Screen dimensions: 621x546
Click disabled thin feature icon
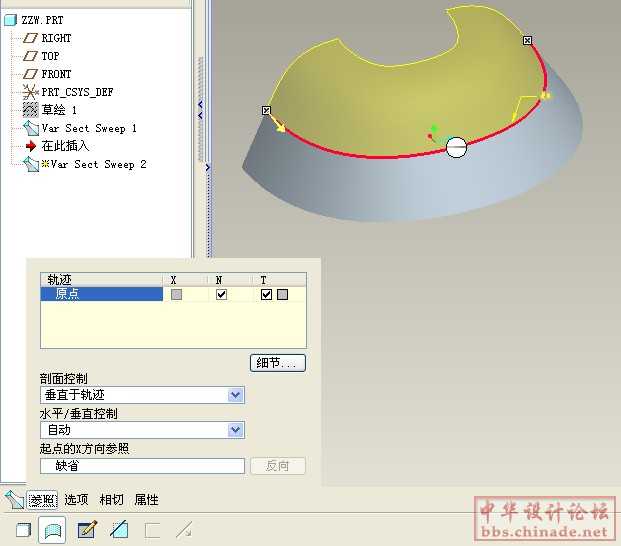[x=152, y=530]
